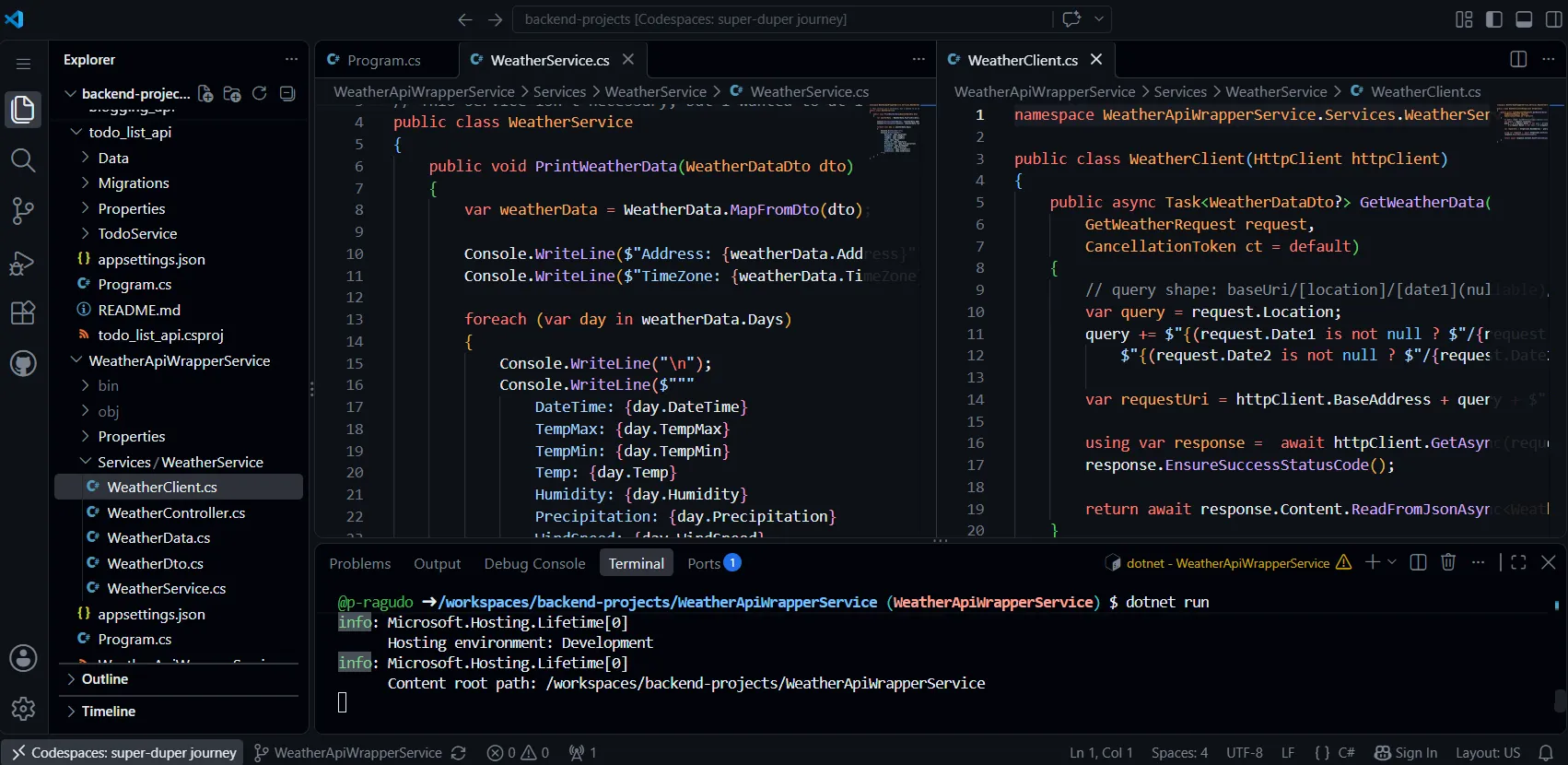
Task: Toggle the bottom panel visibility
Action: 1524,19
